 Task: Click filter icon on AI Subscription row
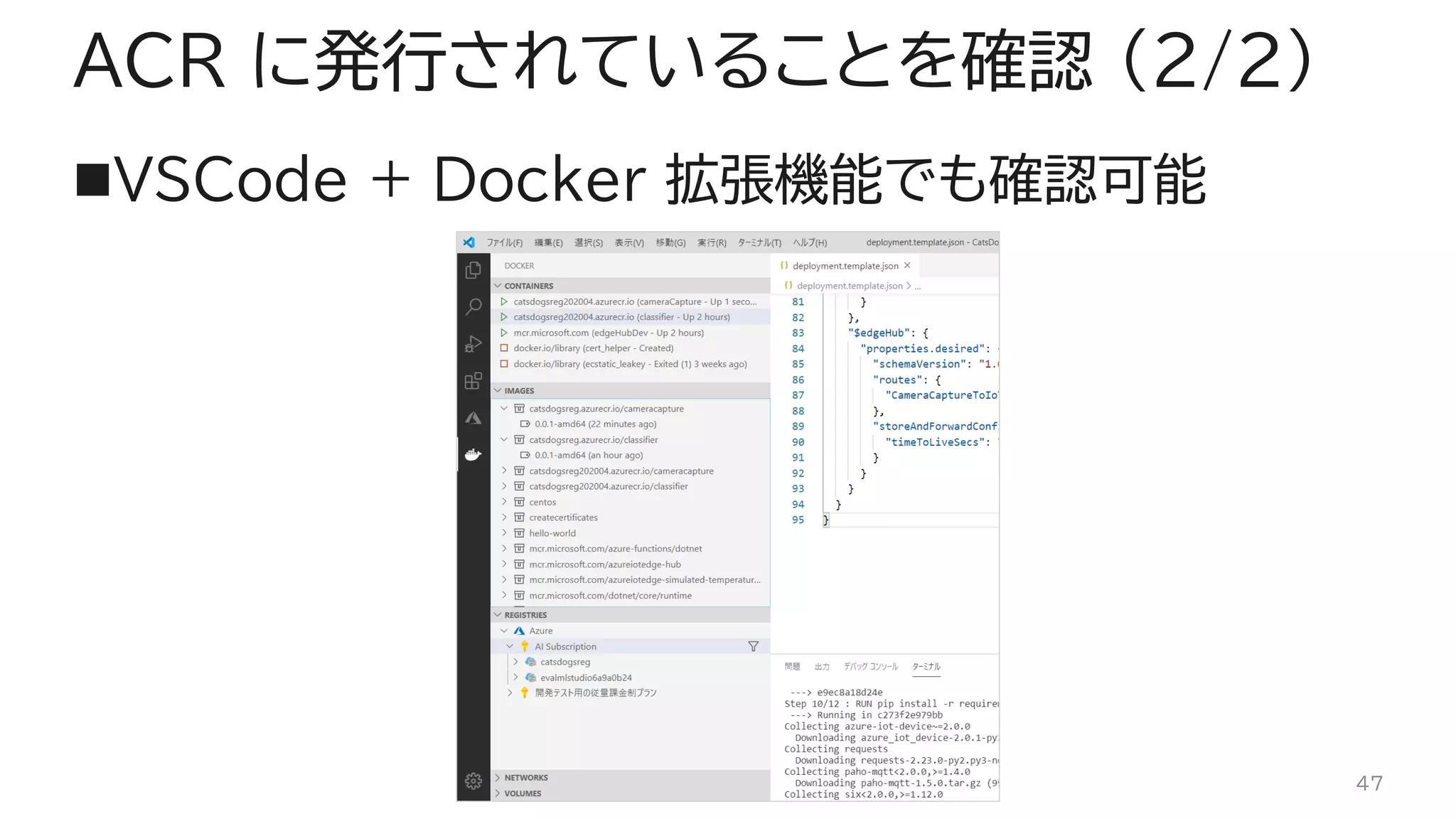pos(754,646)
